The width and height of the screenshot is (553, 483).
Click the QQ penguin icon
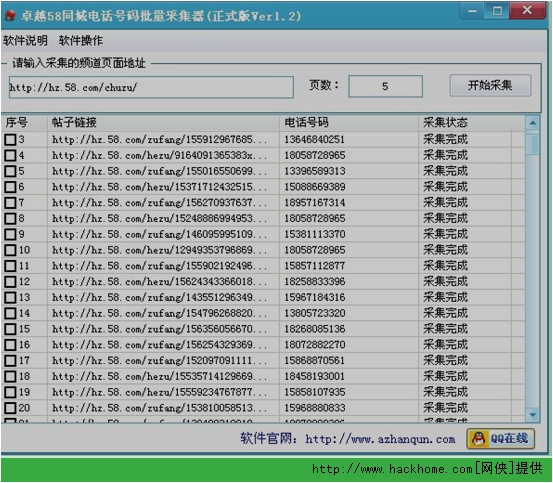tap(479, 439)
